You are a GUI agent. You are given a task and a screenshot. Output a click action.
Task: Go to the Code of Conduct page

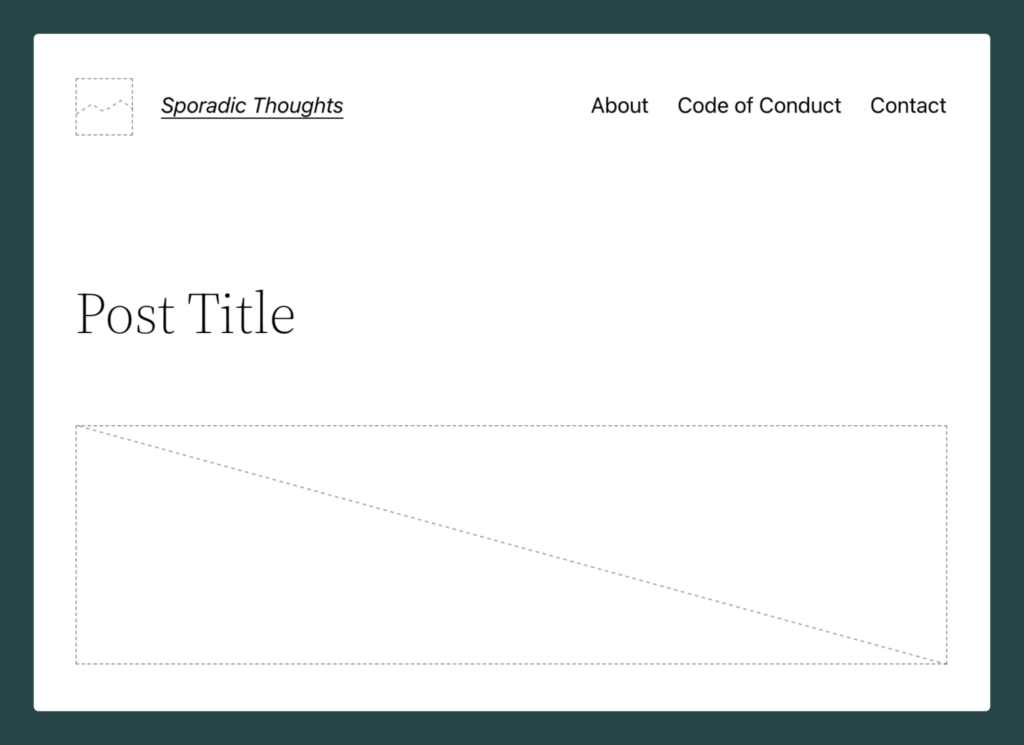pos(759,106)
